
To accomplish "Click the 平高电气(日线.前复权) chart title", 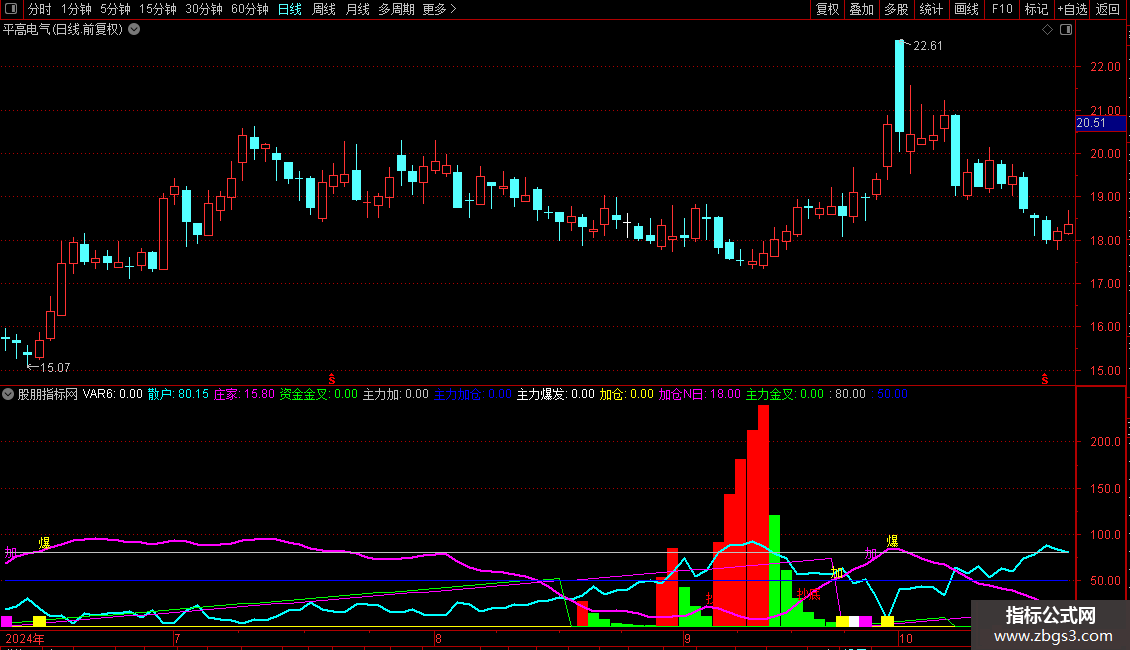I will (63, 30).
